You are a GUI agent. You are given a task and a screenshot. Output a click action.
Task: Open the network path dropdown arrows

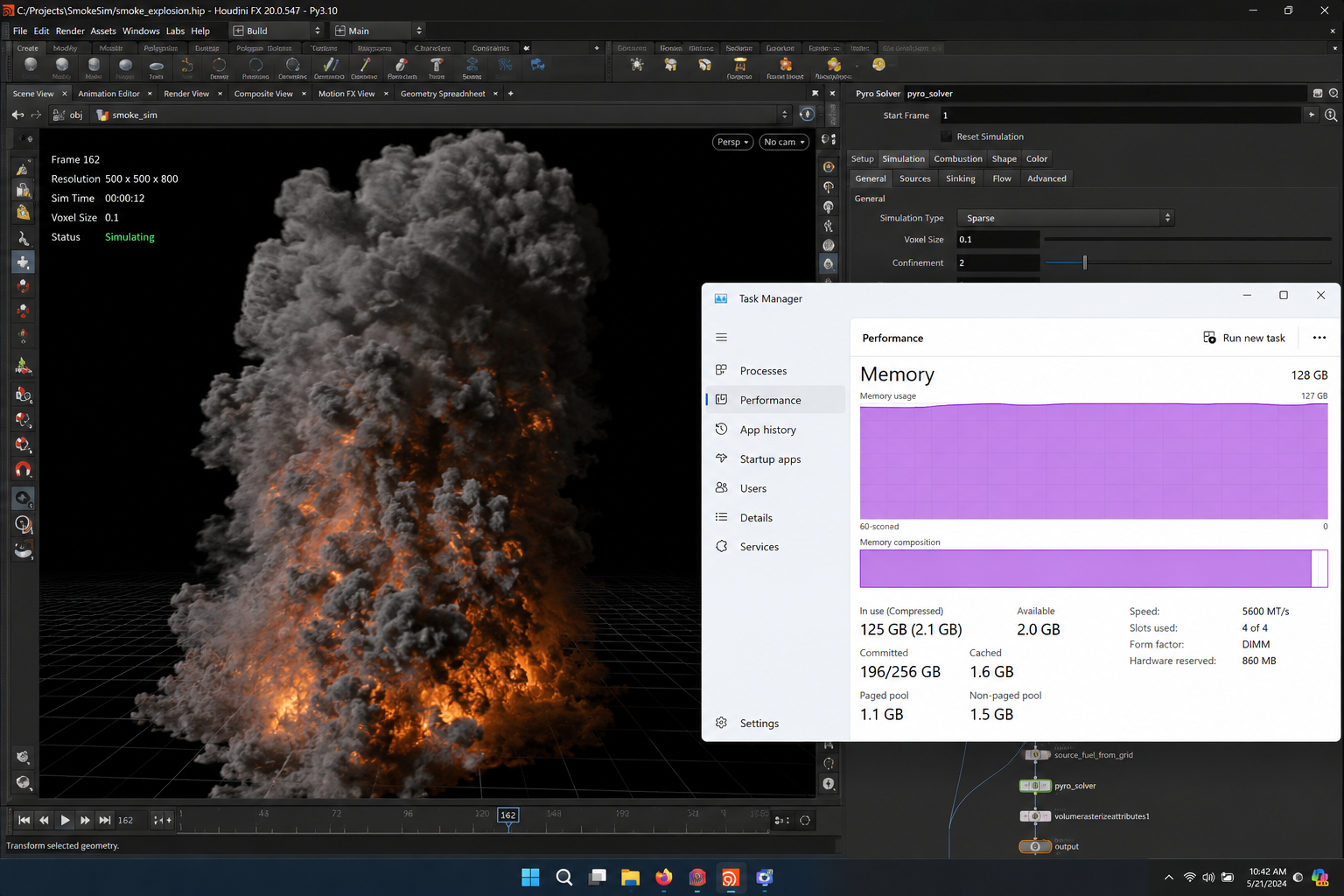click(x=784, y=115)
